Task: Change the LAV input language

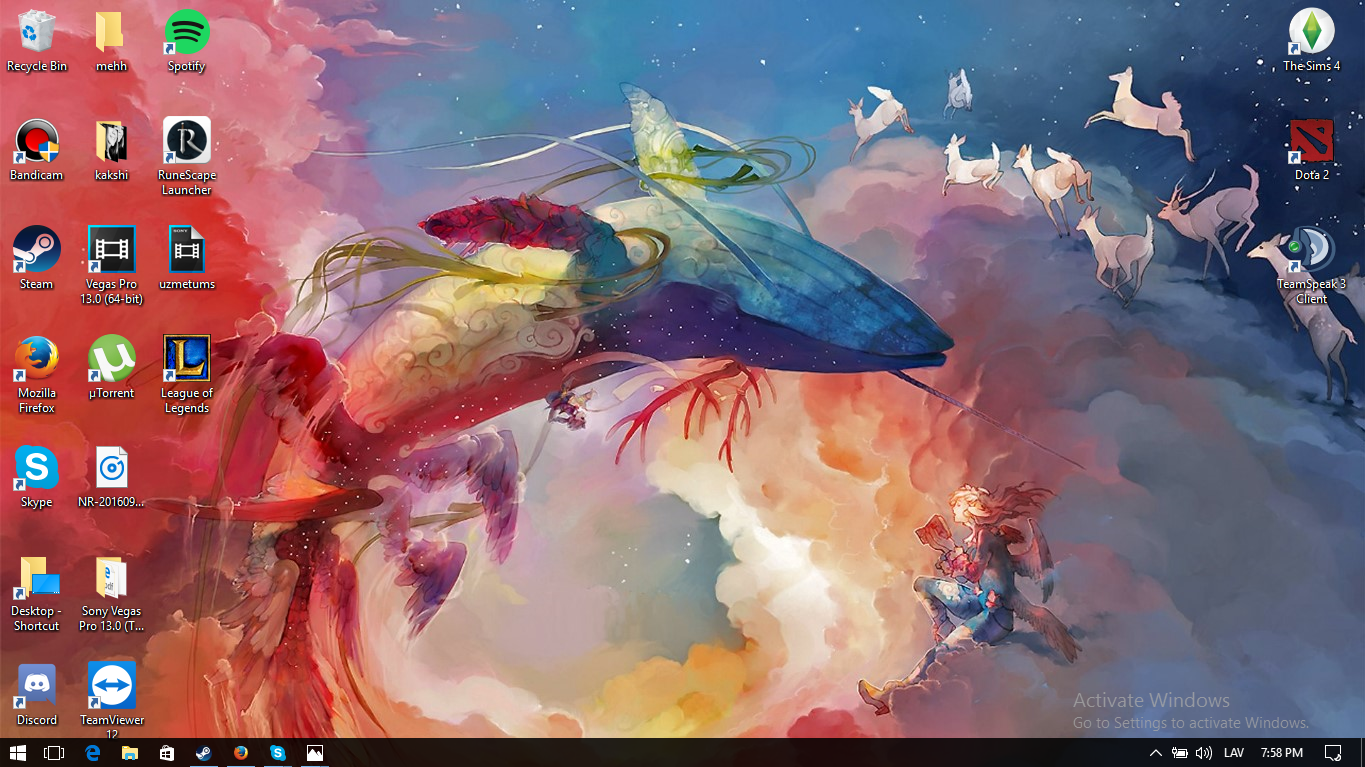Action: coord(1234,752)
